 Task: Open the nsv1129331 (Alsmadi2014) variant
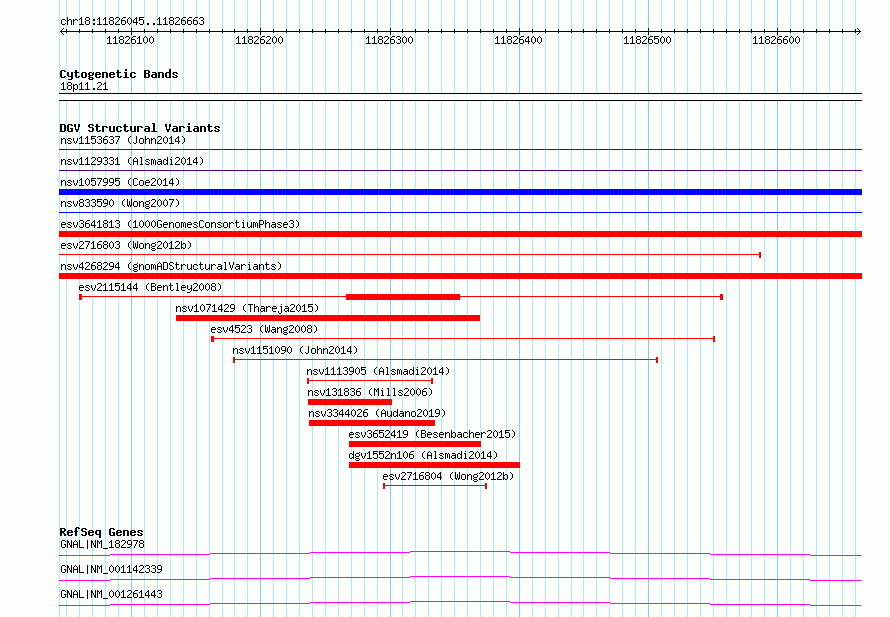[x=132, y=161]
